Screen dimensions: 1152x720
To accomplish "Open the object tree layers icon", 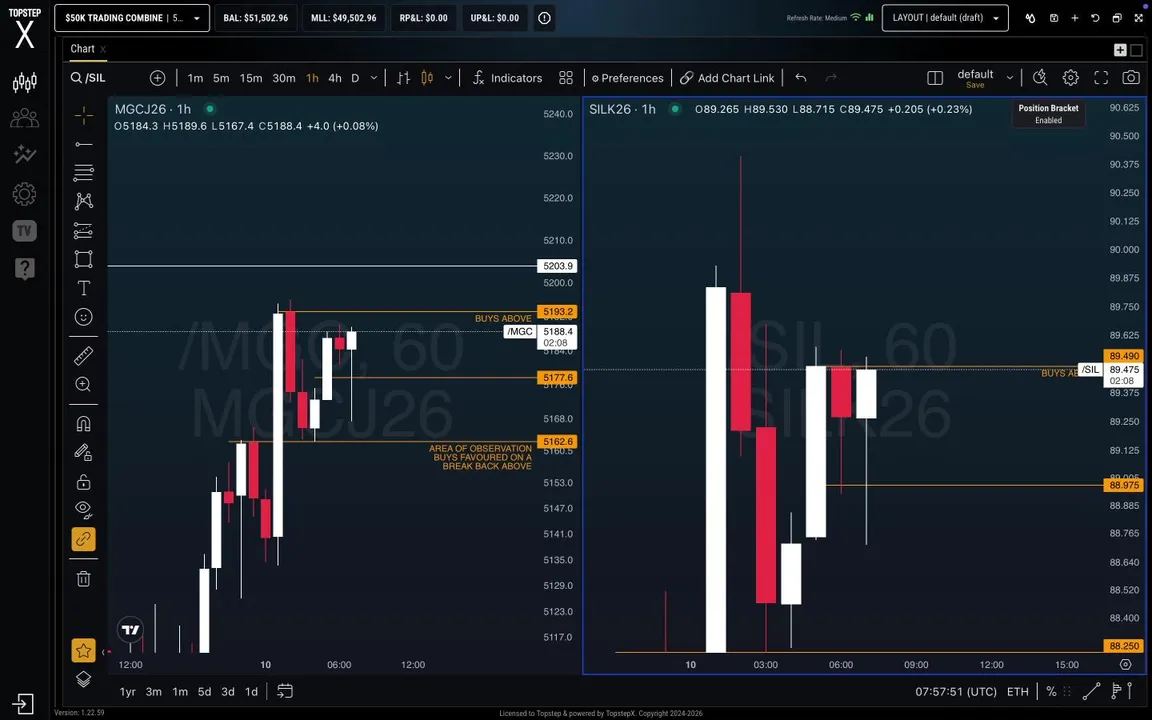I will (84, 679).
